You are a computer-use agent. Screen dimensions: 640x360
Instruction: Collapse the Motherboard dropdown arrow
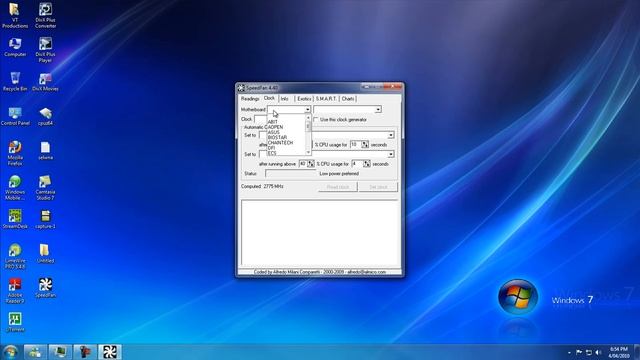point(308,109)
